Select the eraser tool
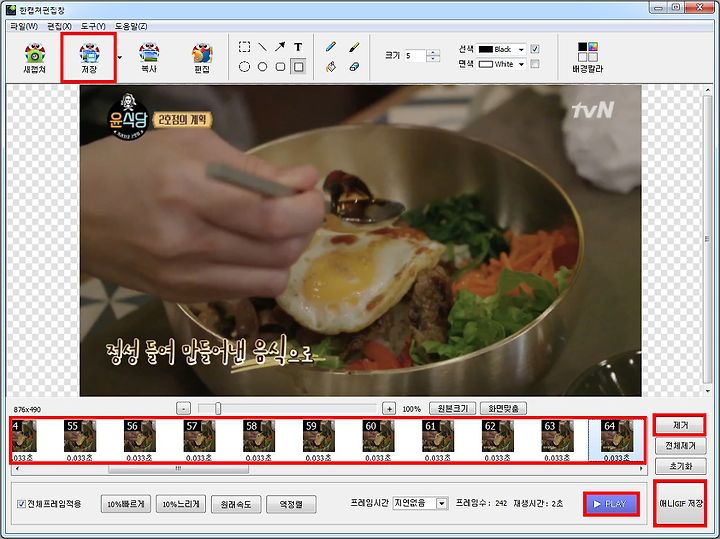720x539 pixels. click(x=354, y=67)
